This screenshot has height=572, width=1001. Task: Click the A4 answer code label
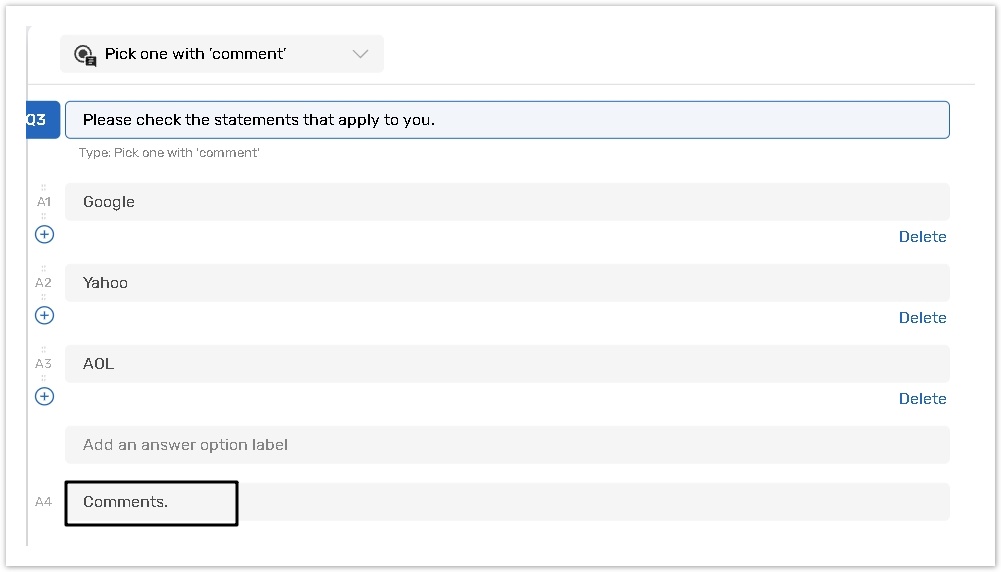tap(43, 502)
